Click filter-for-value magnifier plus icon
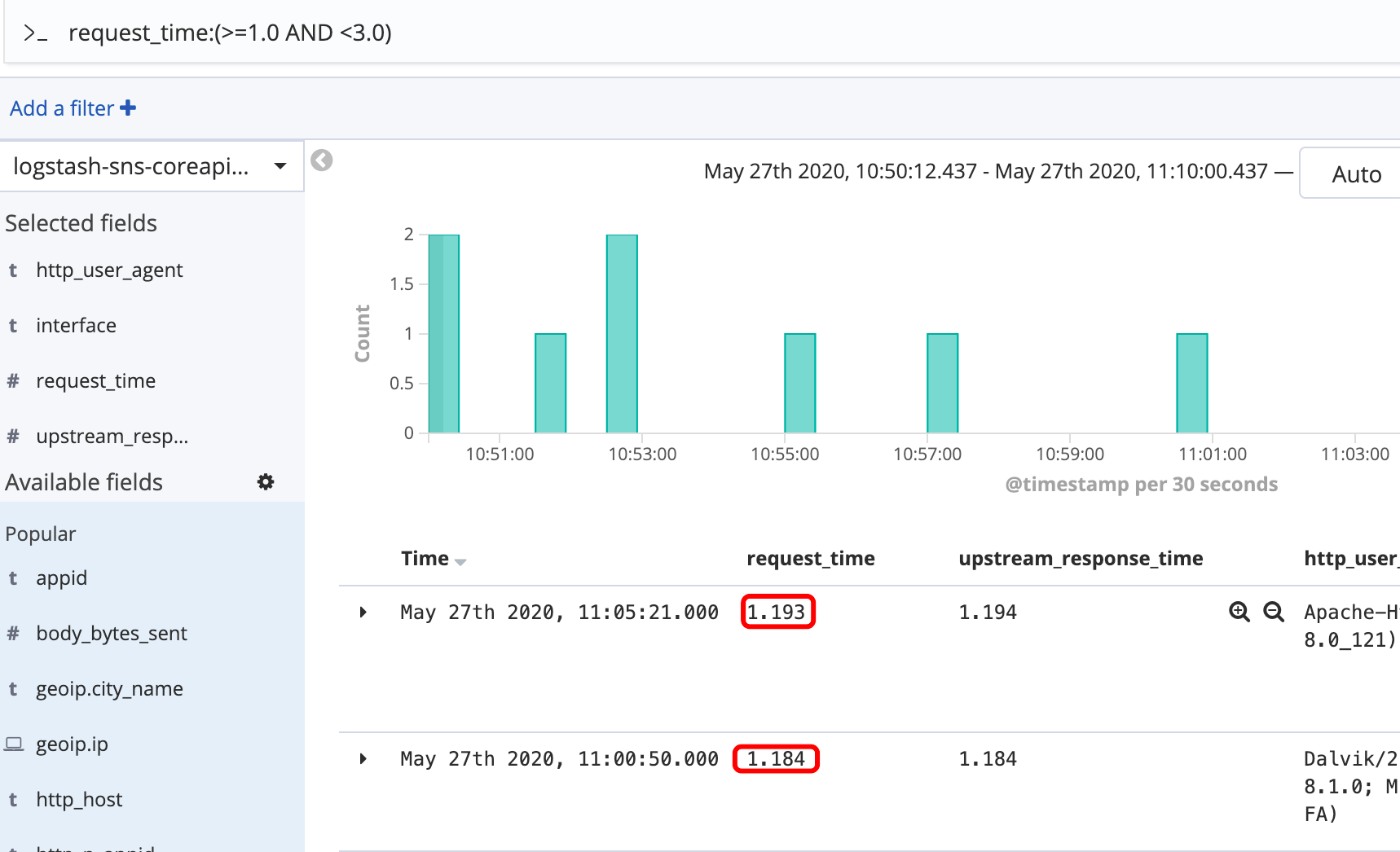The width and height of the screenshot is (1400, 852). tap(1239, 612)
